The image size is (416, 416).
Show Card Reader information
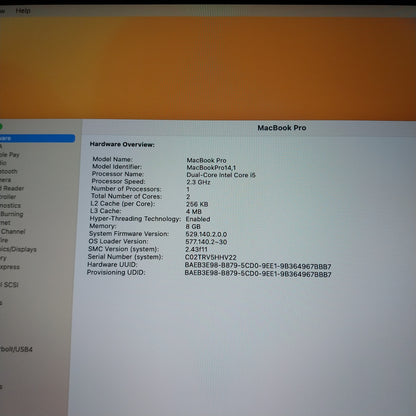(x=12, y=188)
